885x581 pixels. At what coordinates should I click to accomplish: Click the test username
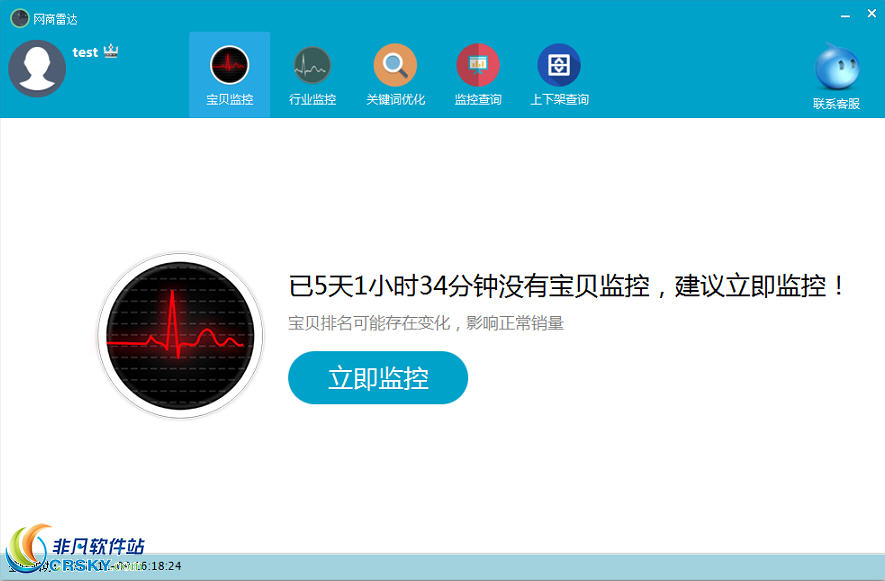(85, 53)
